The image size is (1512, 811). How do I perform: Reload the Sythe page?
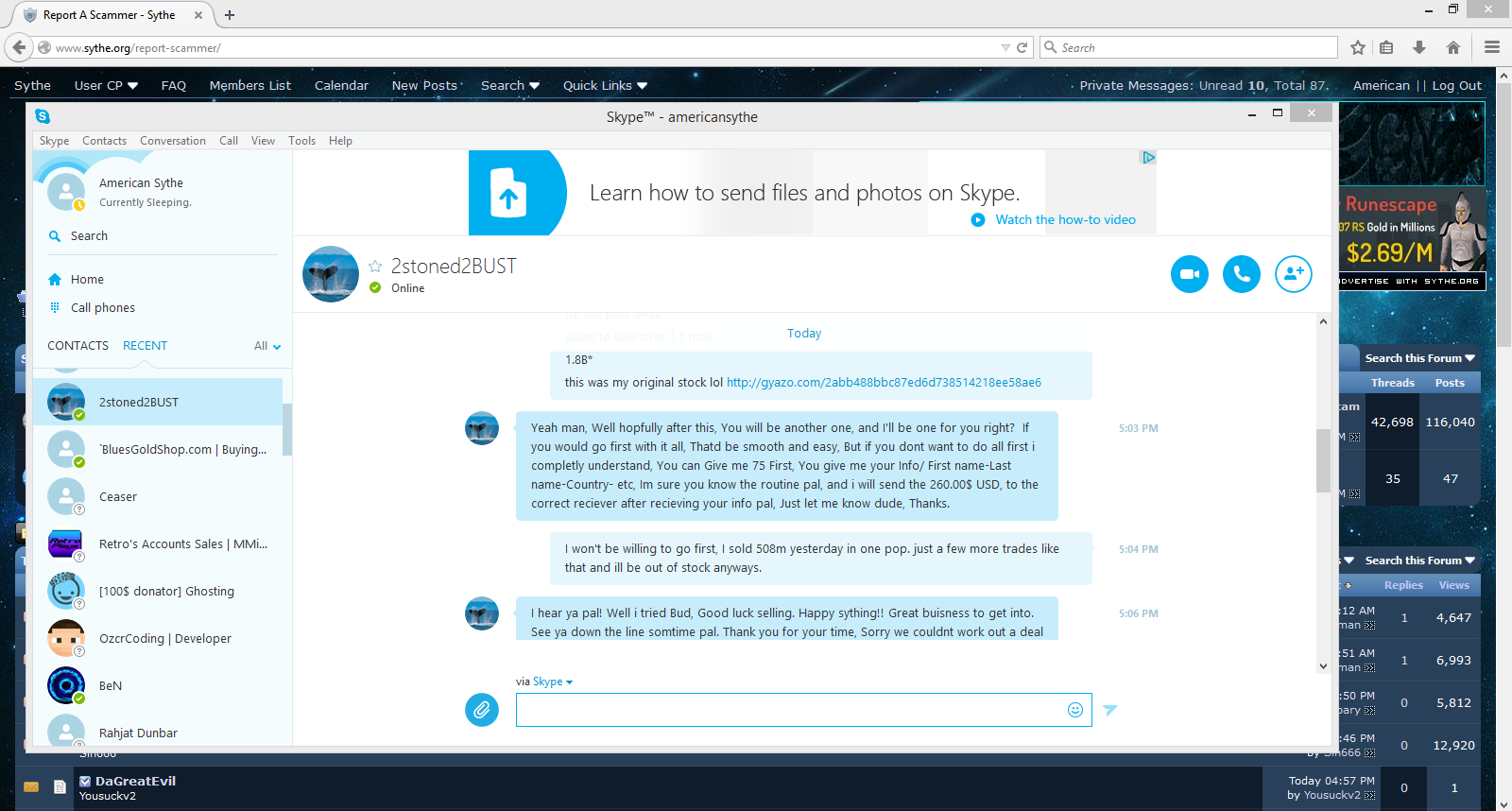click(x=1022, y=47)
